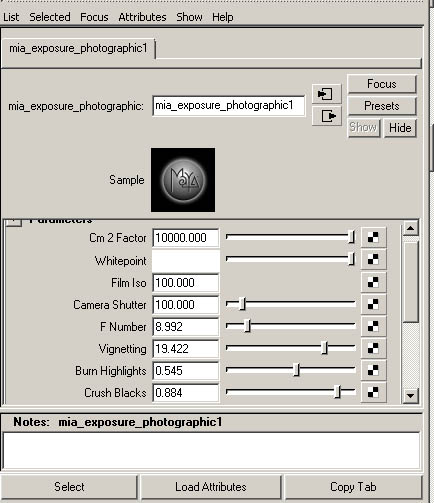Click checker map icon for F Number

(x=373, y=326)
